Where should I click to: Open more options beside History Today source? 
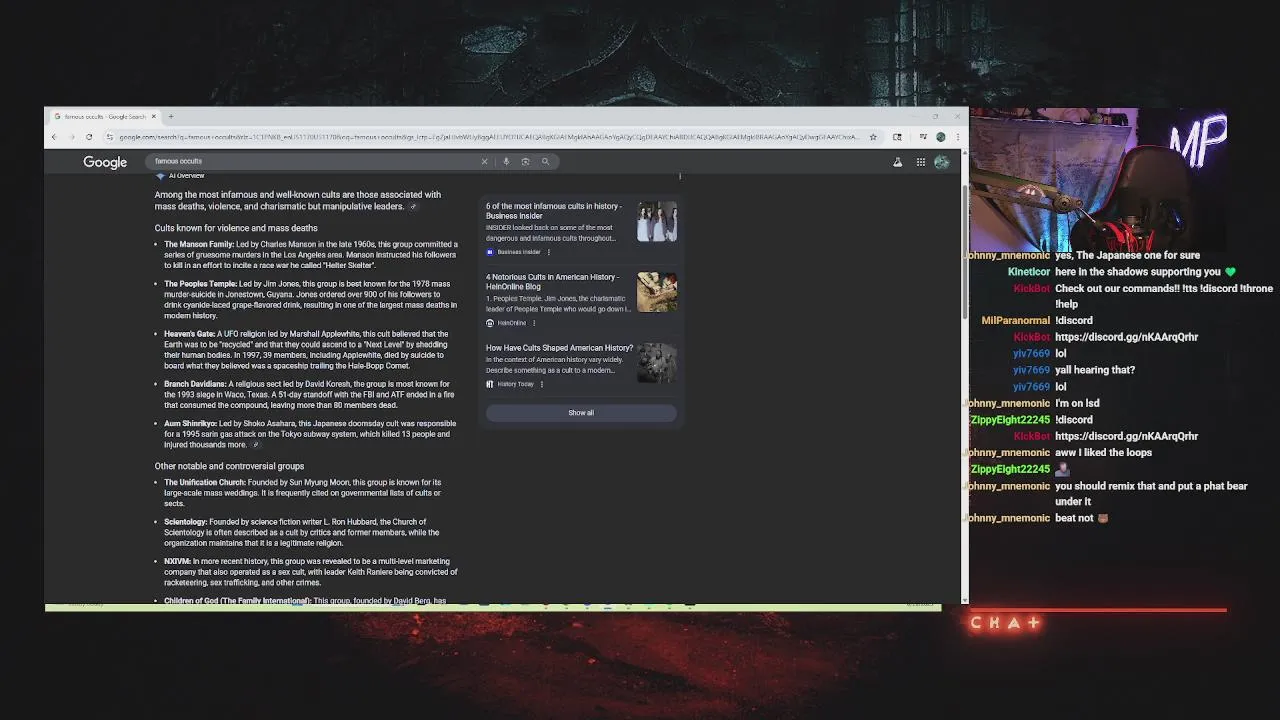tap(542, 384)
